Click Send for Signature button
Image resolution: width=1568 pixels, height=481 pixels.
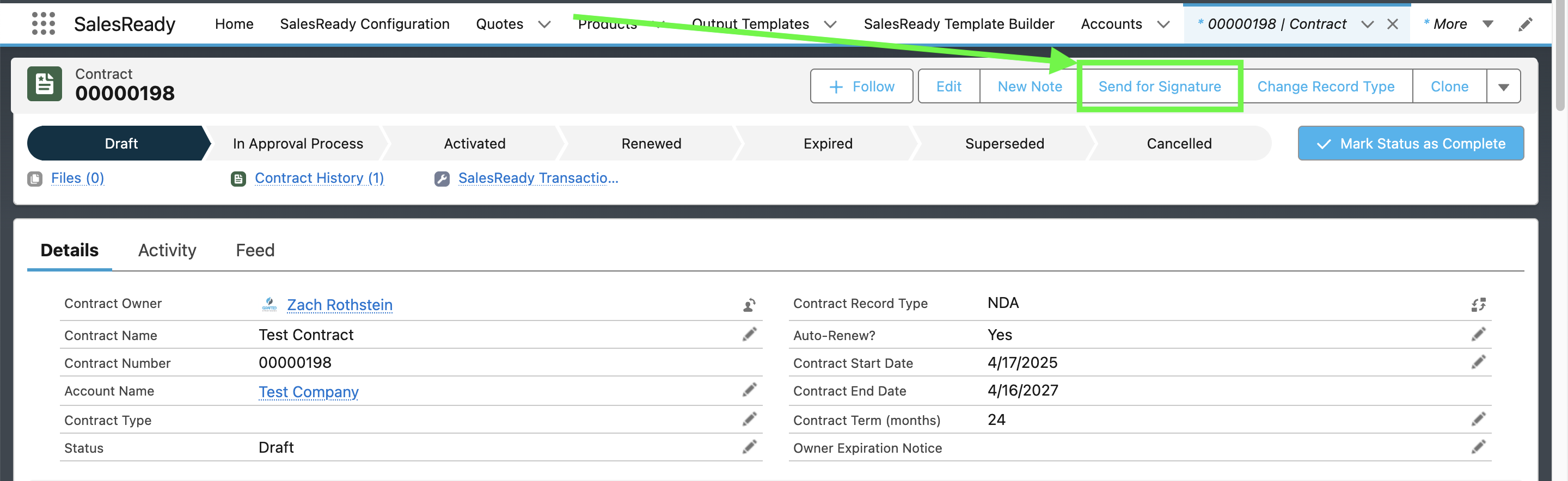pos(1159,87)
